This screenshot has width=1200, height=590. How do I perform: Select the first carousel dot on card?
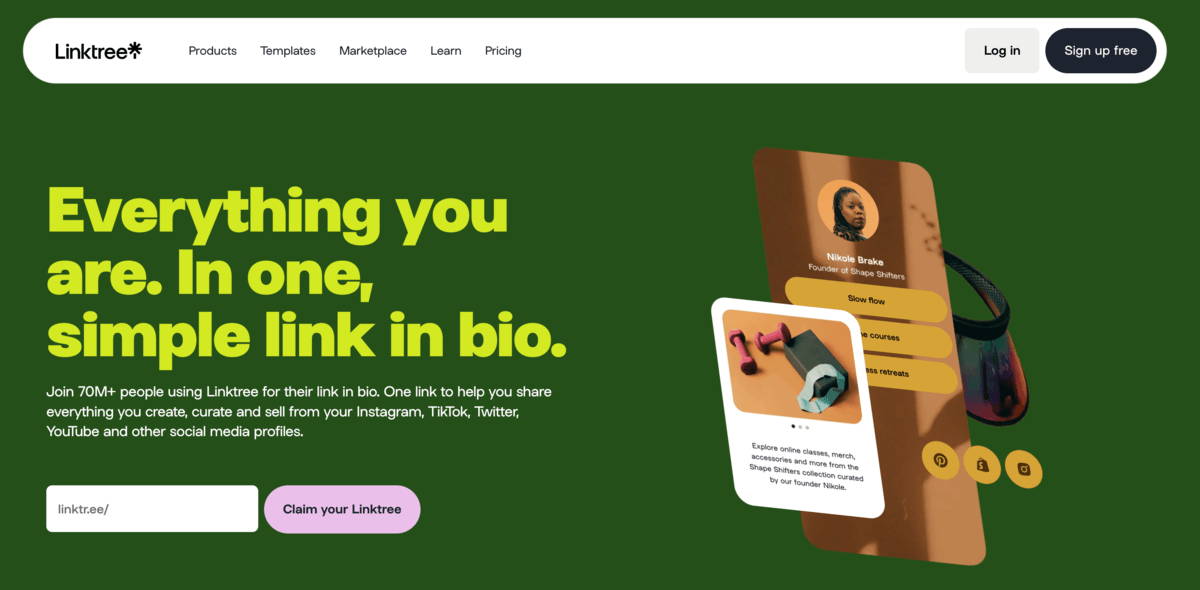click(x=793, y=426)
